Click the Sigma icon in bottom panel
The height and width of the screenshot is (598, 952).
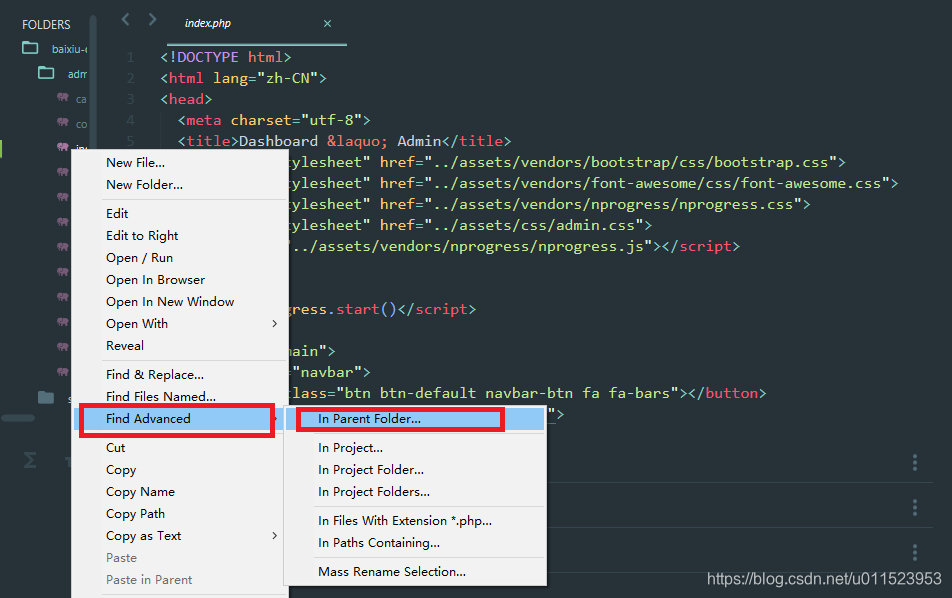(x=30, y=460)
